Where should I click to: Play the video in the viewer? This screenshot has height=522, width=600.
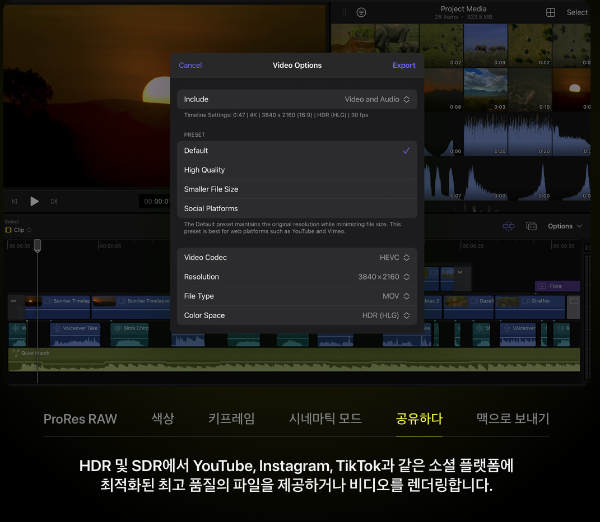(x=34, y=201)
